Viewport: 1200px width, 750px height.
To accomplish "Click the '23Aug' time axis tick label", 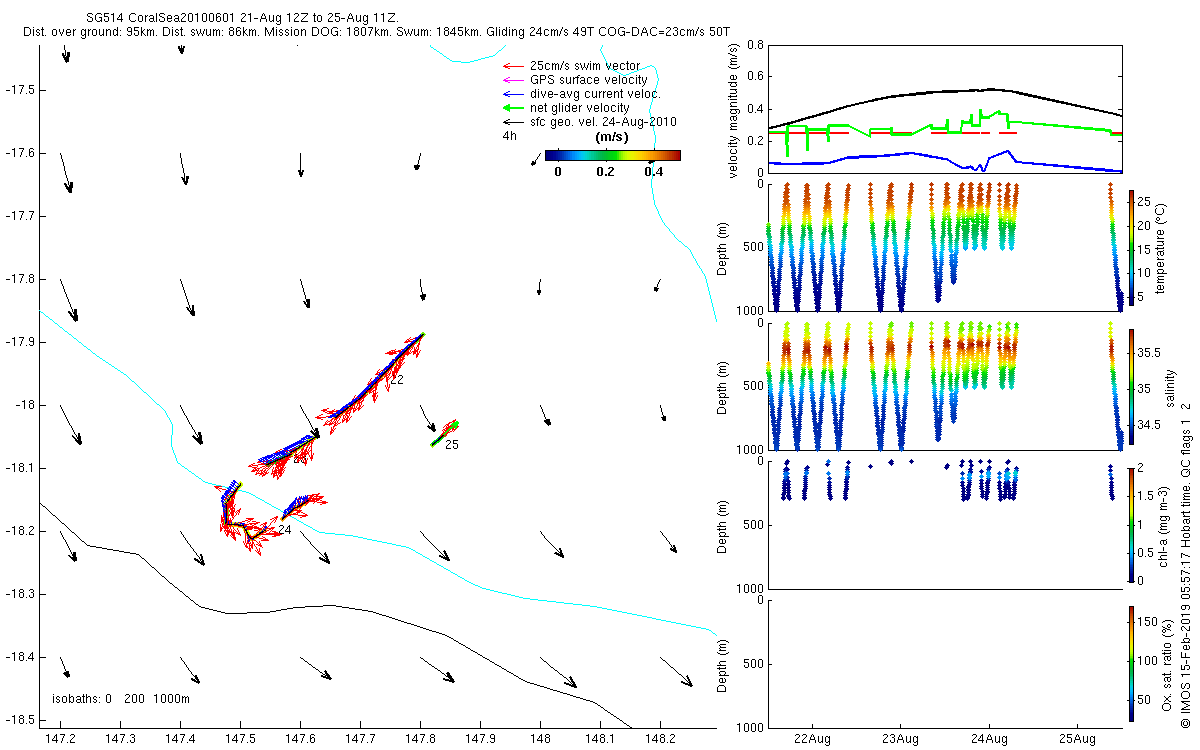I will 900,738.
